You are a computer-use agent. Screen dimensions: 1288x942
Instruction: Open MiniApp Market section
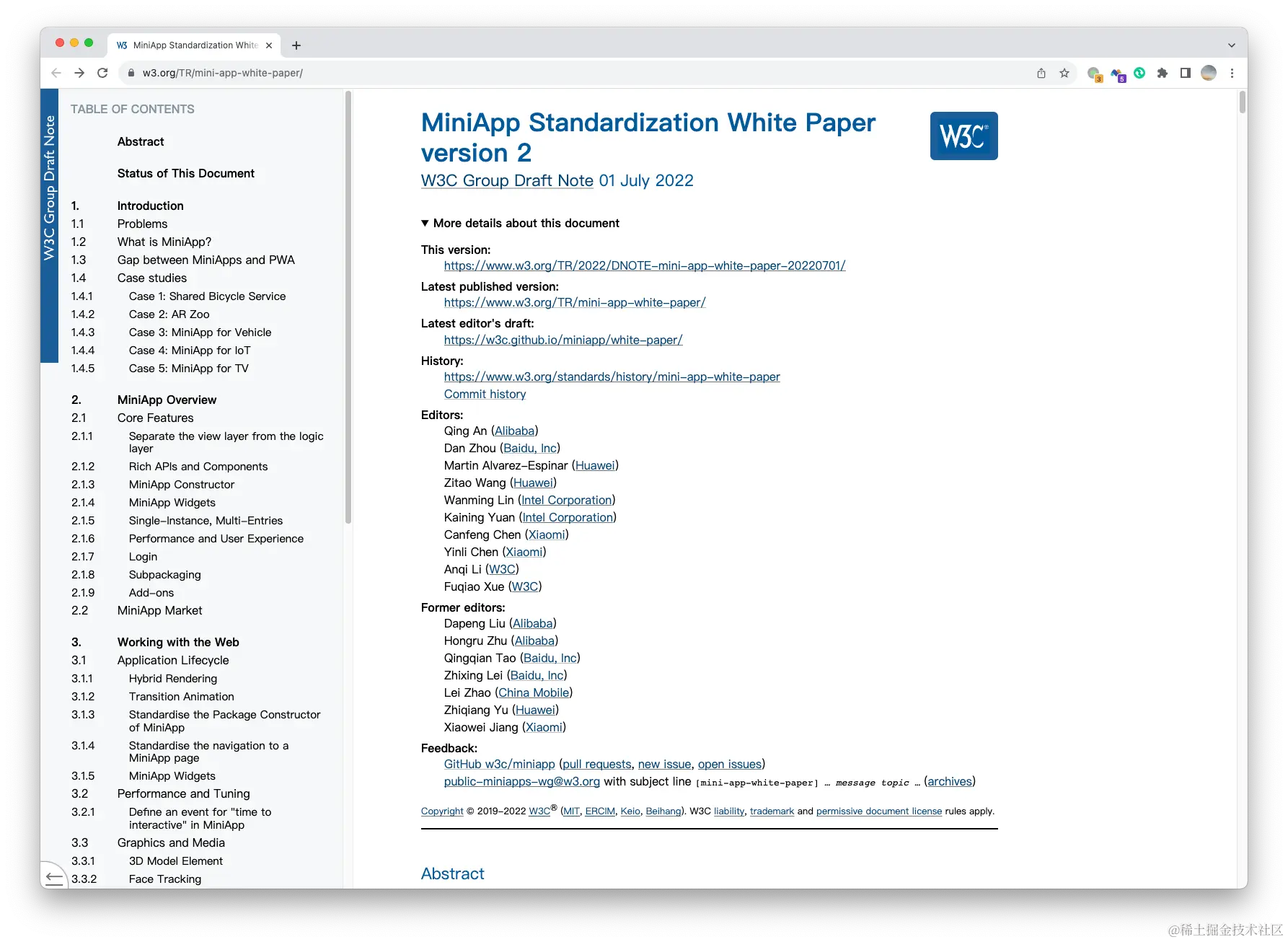click(159, 611)
